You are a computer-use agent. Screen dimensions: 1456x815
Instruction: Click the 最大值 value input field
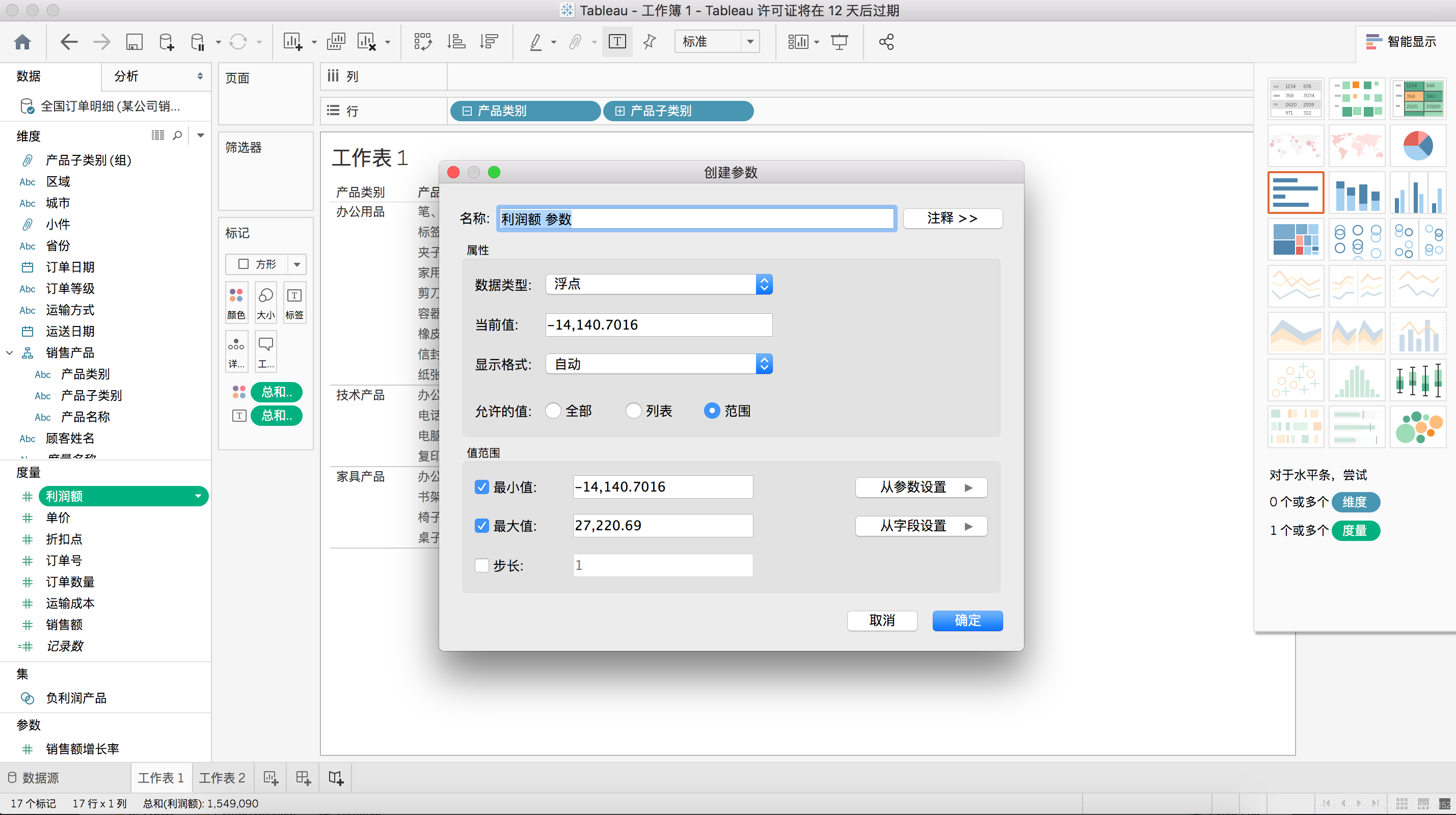tap(663, 526)
